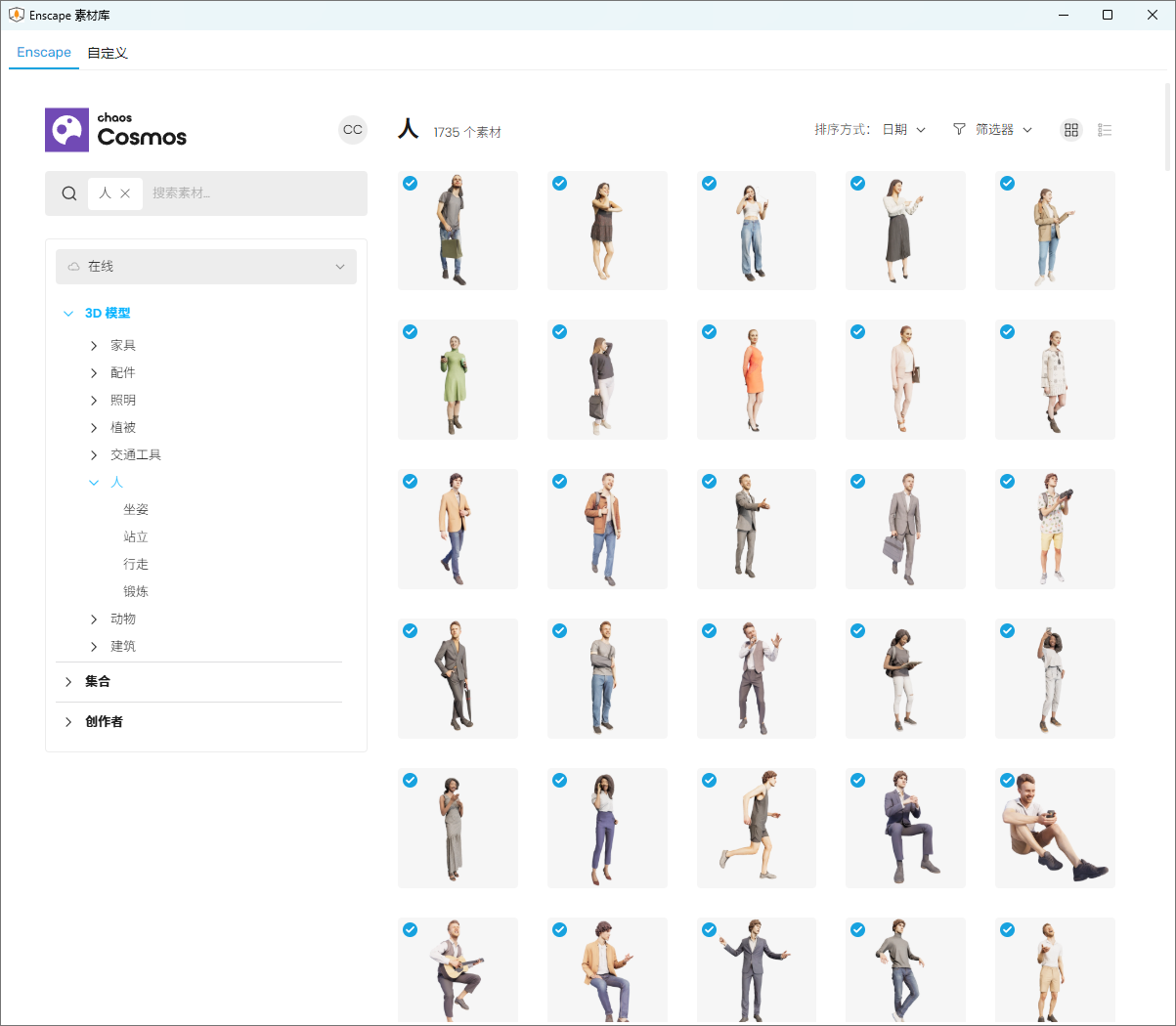Switch to the 自定义 tab
Viewport: 1176px width, 1026px height.
pyautogui.click(x=108, y=53)
